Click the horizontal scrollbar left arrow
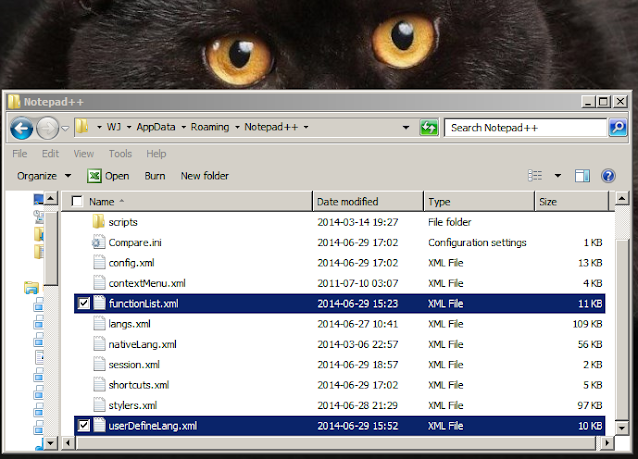The image size is (638, 459). [x=68, y=443]
